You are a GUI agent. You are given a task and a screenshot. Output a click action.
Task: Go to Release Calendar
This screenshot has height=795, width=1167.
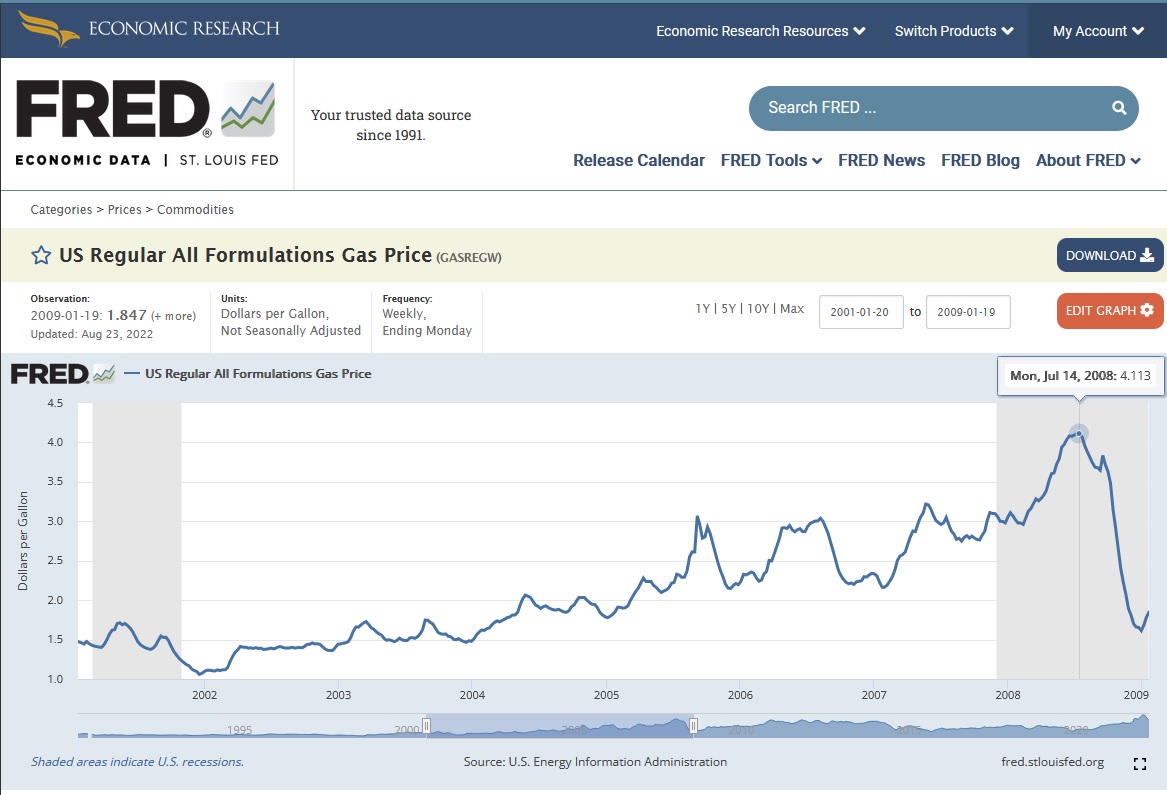[639, 160]
